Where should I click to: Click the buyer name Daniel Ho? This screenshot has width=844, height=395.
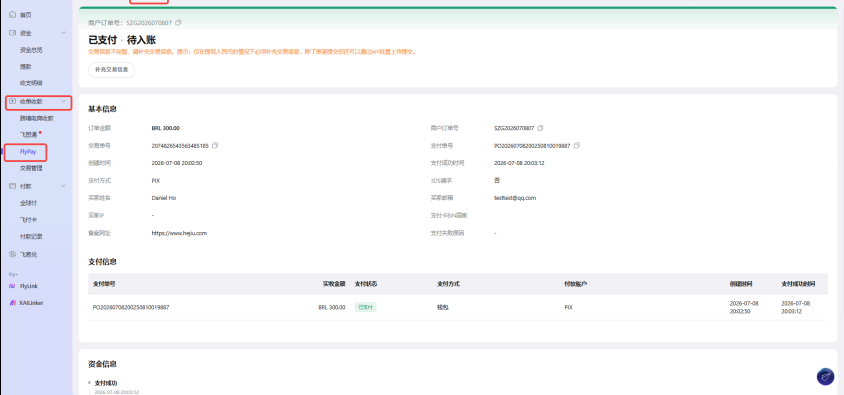coord(164,198)
